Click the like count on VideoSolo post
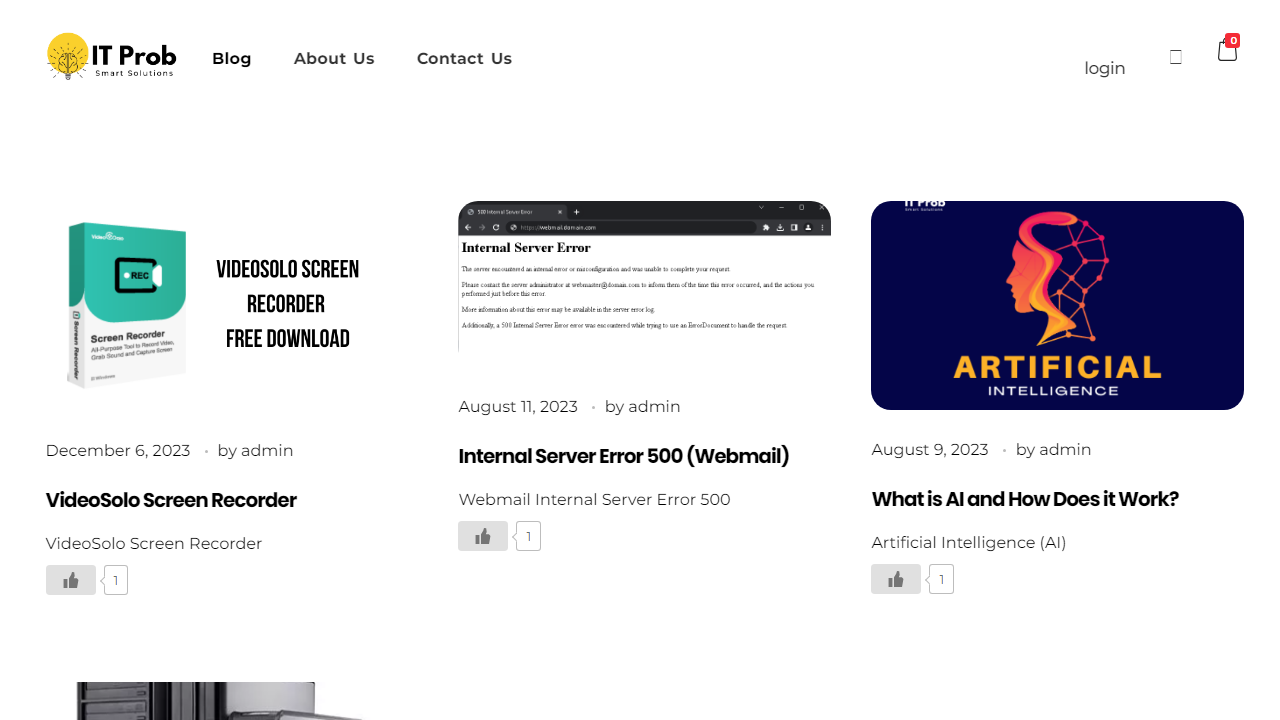Image resolution: width=1280 pixels, height=720 pixels. tap(116, 580)
